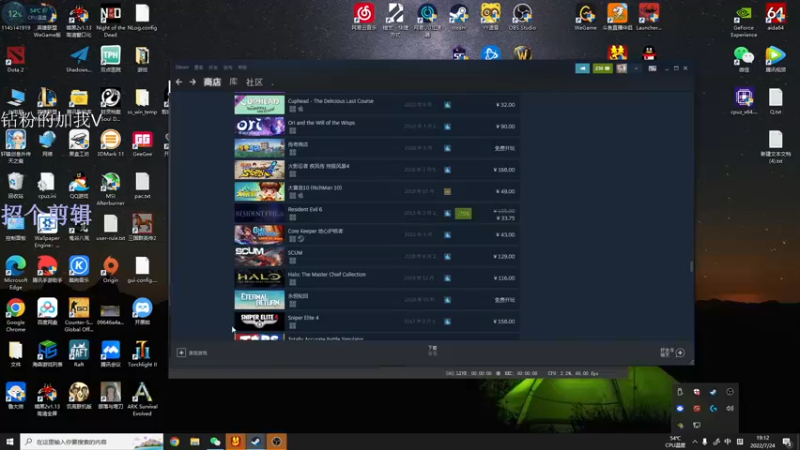Open File Explorer from the taskbar
Screen dimensions: 800x450
pyautogui.click(x=195, y=441)
